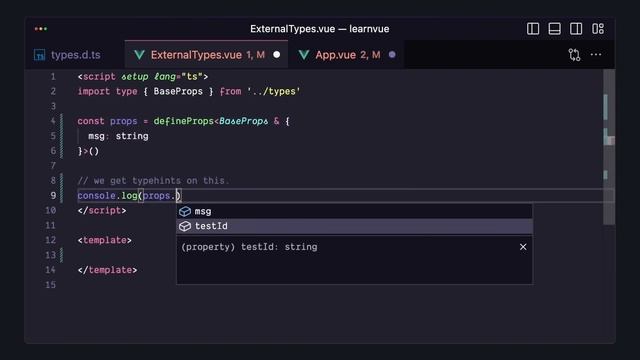Click 'console' on line 9
Screen dimensions: 640x360
click(x=96, y=196)
